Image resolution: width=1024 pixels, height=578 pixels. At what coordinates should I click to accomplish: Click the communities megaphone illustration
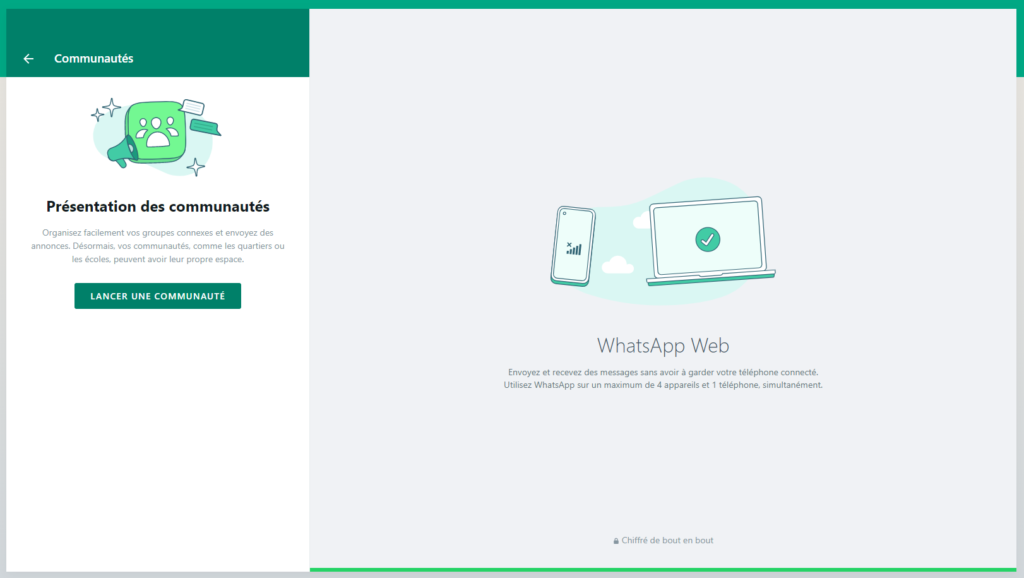pos(157,137)
